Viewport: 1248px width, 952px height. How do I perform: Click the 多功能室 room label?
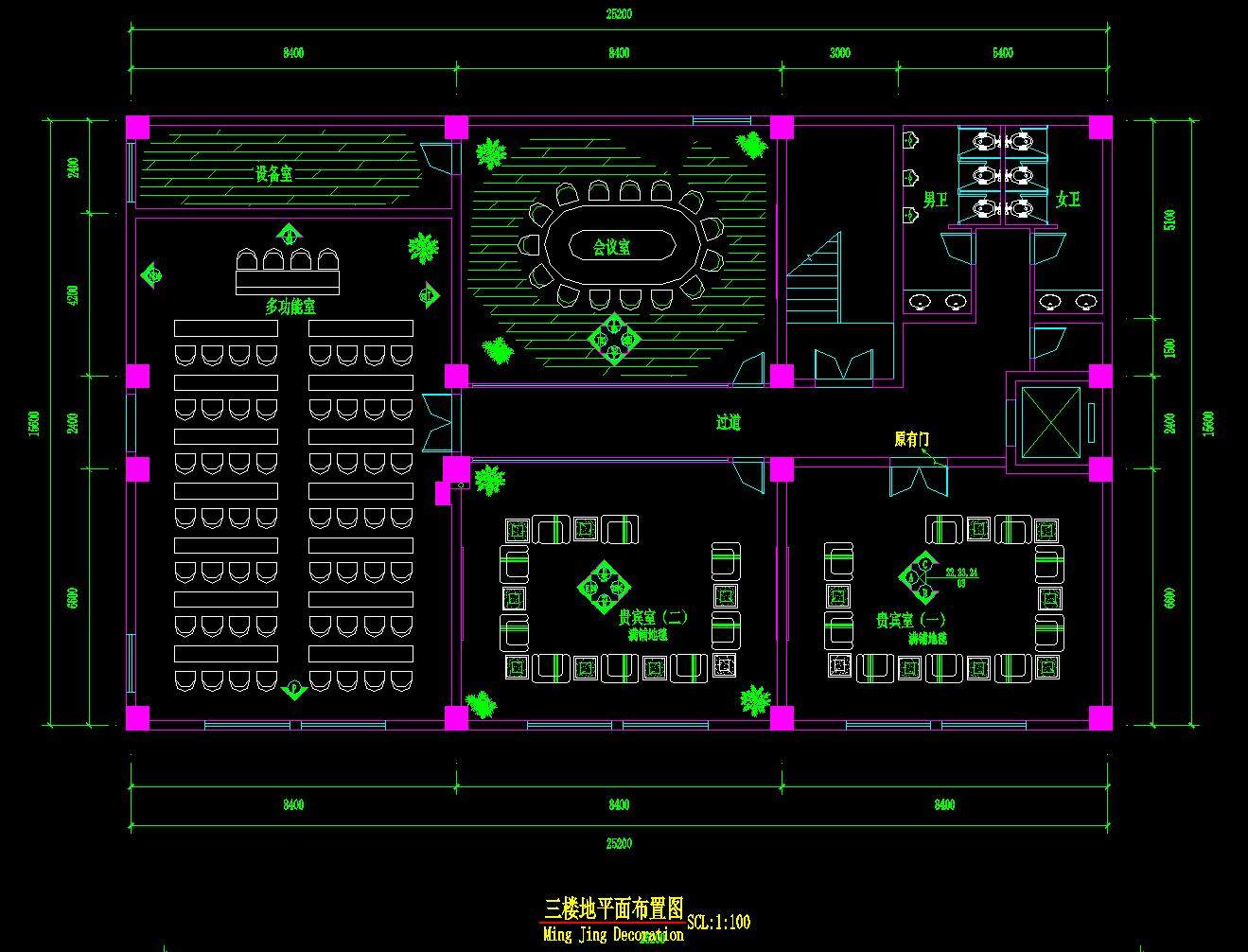point(290,307)
